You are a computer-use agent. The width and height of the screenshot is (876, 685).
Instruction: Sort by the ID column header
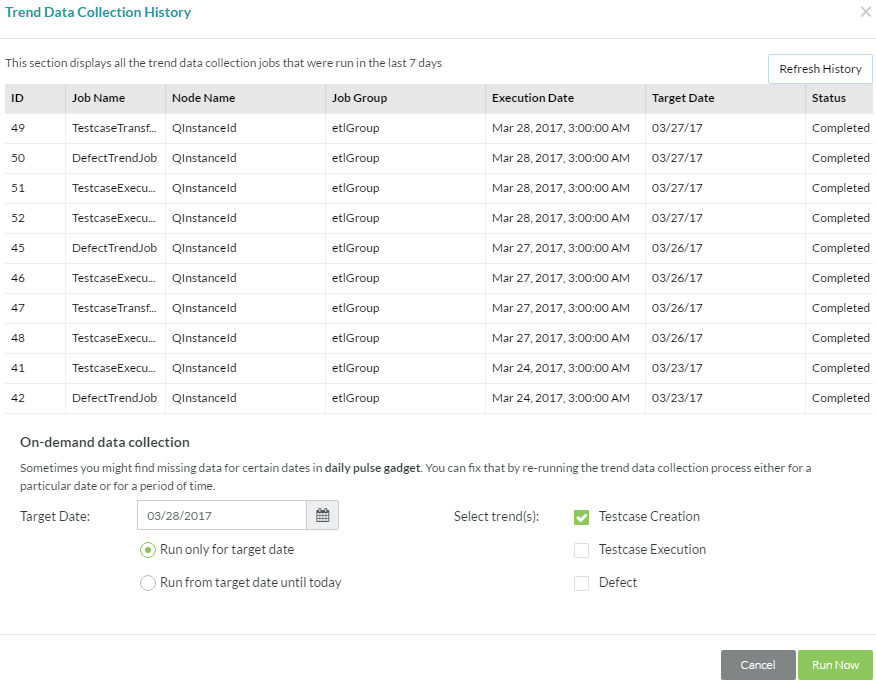coord(18,98)
